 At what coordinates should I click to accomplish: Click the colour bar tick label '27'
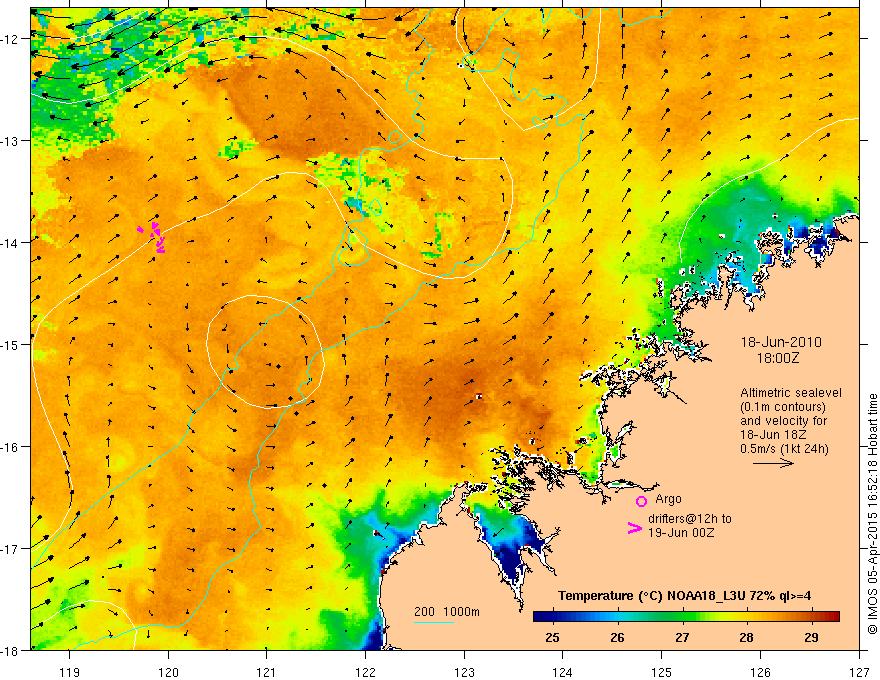pos(682,637)
